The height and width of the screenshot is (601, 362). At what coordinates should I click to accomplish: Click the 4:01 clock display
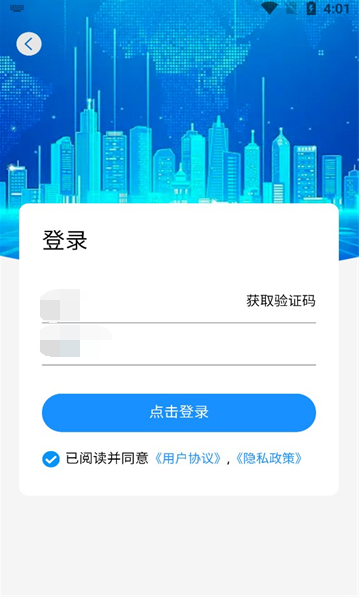(x=336, y=8)
